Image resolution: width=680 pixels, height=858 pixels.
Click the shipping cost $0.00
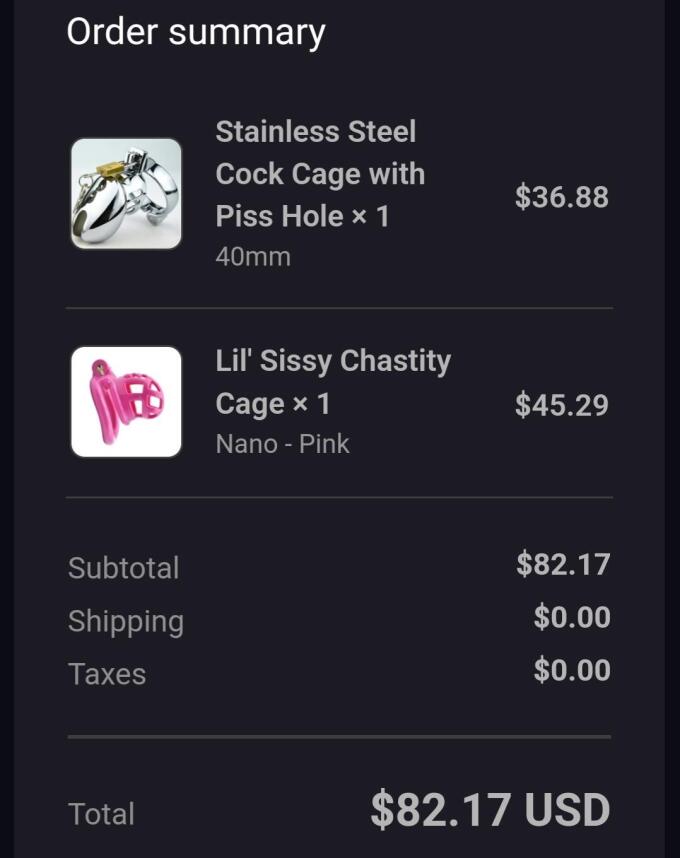point(572,618)
